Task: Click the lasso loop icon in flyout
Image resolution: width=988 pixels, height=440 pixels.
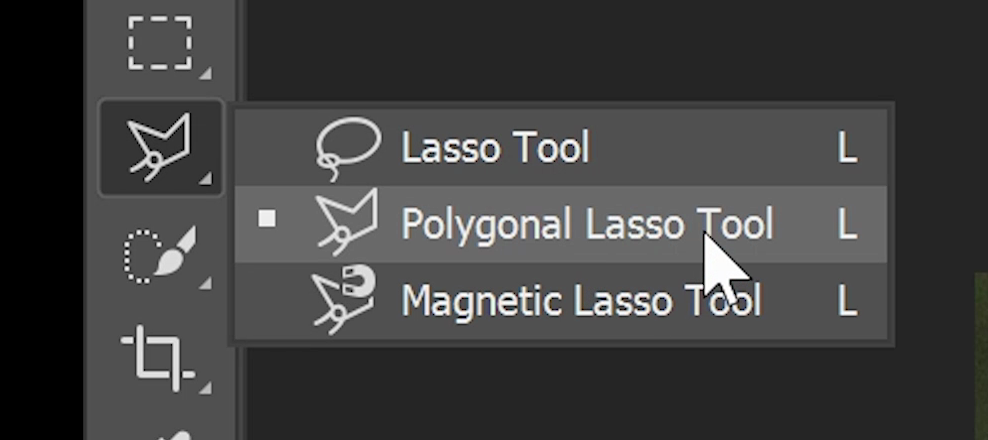Action: (347, 148)
